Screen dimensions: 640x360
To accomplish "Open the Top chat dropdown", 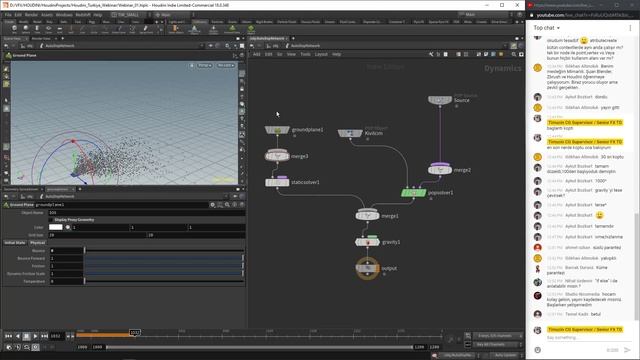I will 547,28.
